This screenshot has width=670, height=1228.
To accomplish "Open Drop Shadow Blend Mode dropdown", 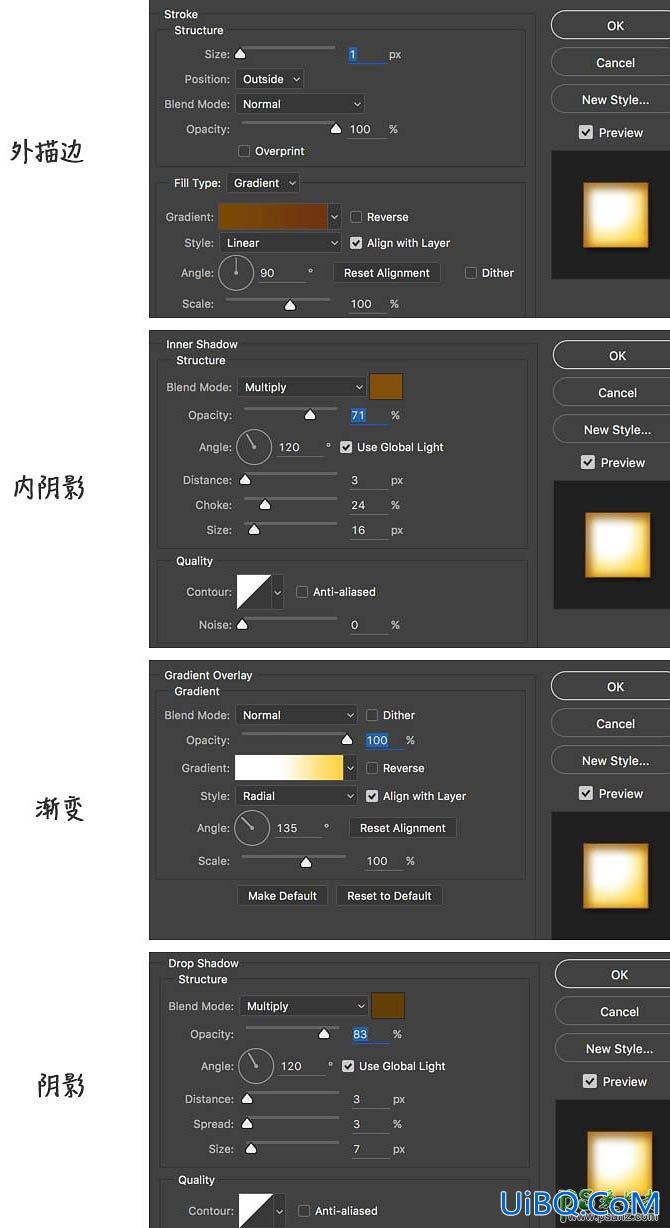I will pyautogui.click(x=304, y=1006).
